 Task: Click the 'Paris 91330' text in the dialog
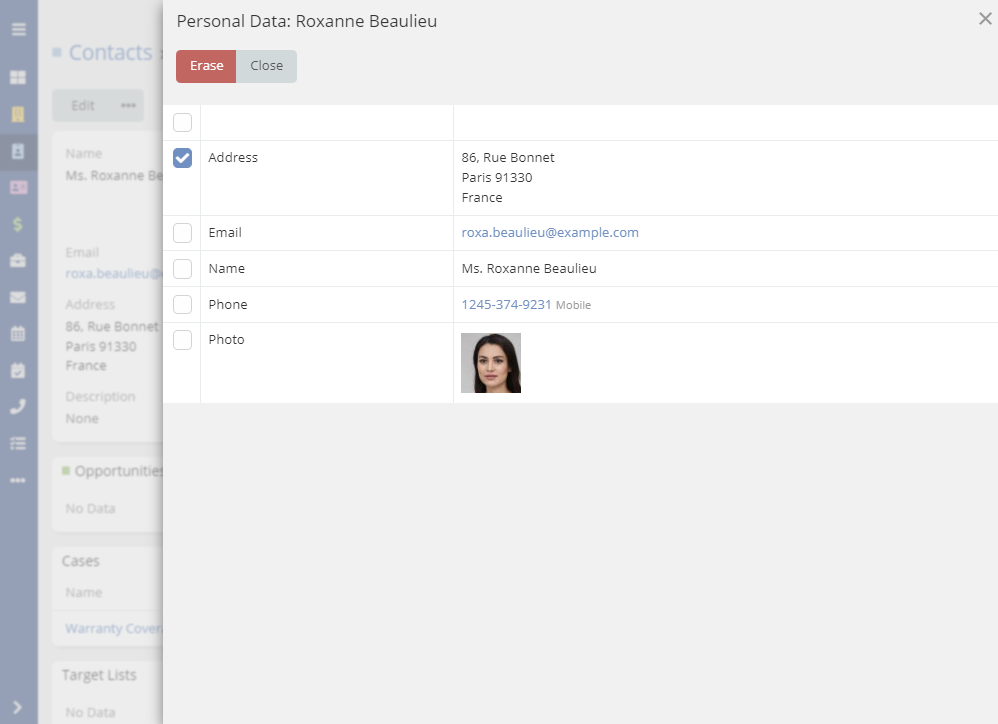click(x=497, y=178)
